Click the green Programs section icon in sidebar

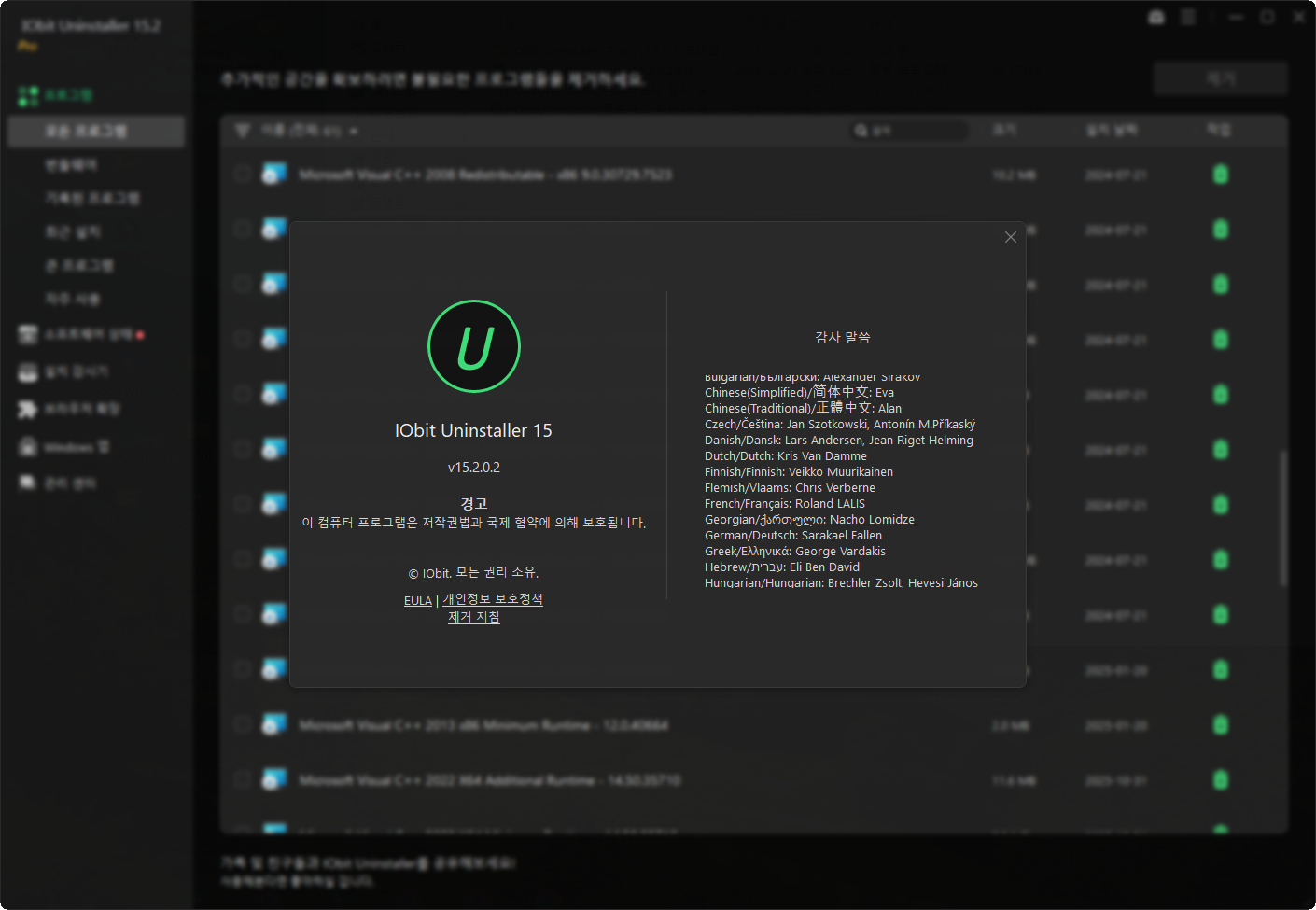coord(28,95)
